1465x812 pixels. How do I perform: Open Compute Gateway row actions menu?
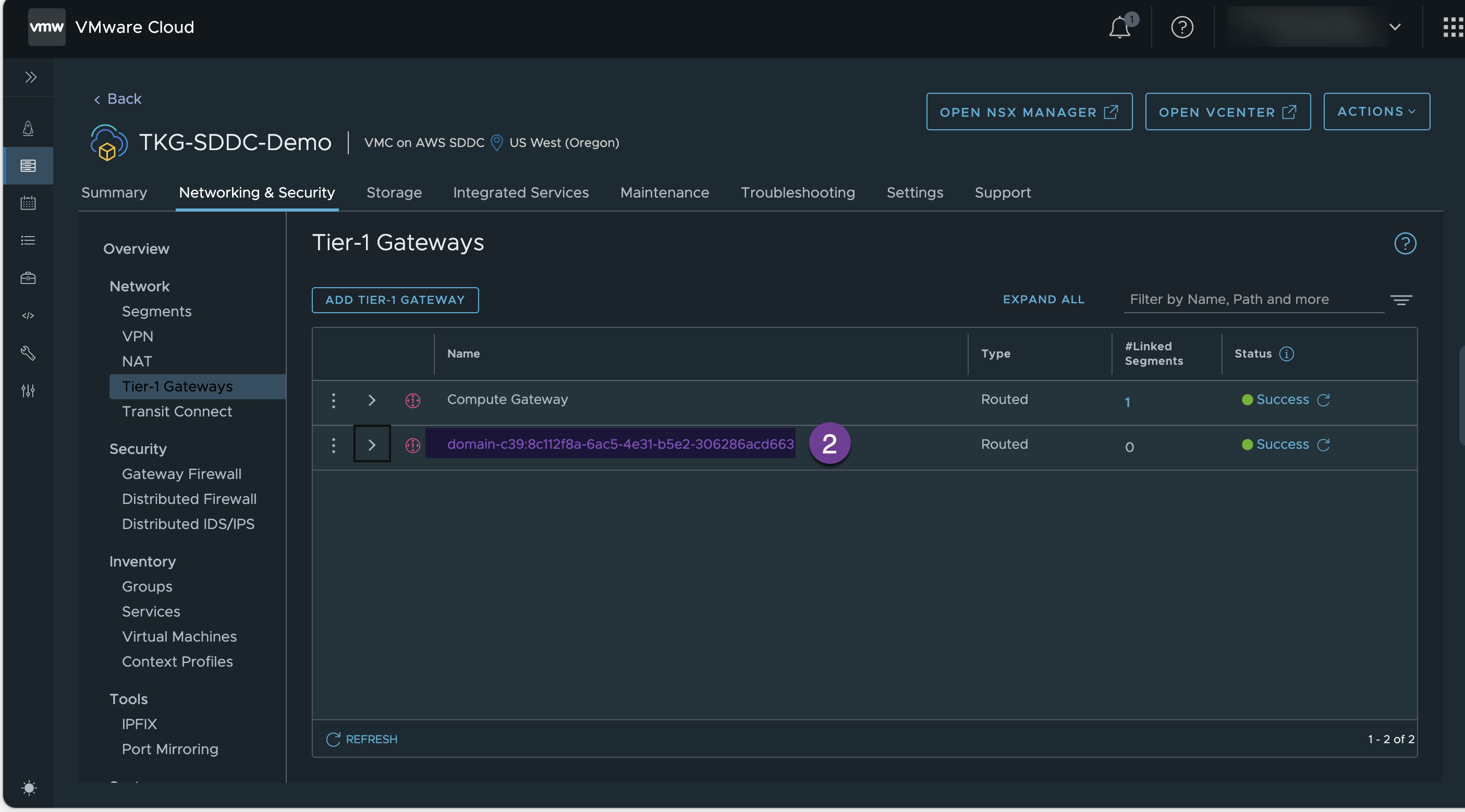click(333, 400)
